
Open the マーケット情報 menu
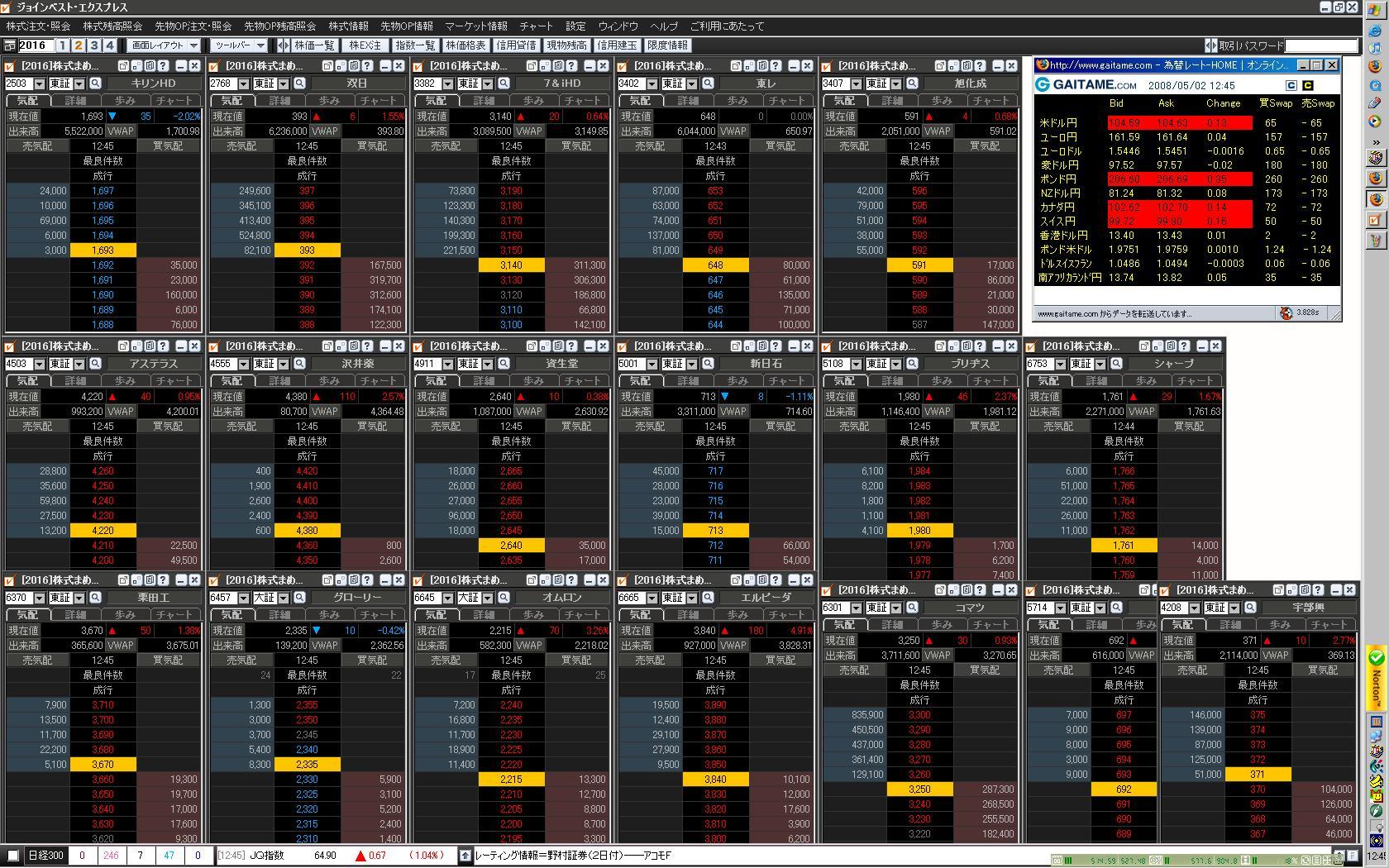476,26
